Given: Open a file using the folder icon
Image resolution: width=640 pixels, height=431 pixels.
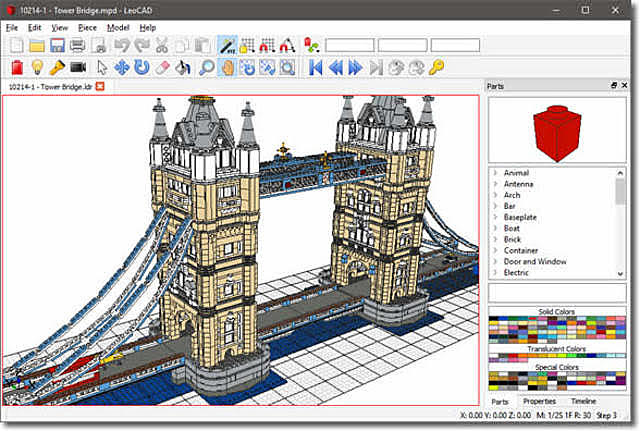Looking at the screenshot, I should 37,45.
